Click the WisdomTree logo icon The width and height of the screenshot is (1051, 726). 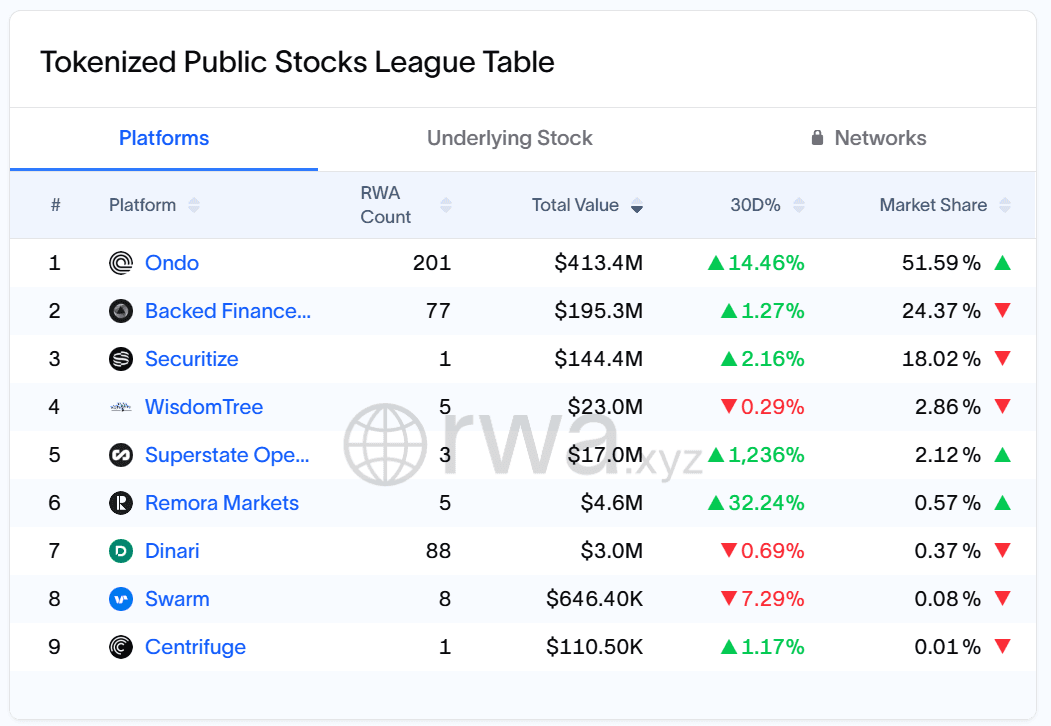click(121, 407)
